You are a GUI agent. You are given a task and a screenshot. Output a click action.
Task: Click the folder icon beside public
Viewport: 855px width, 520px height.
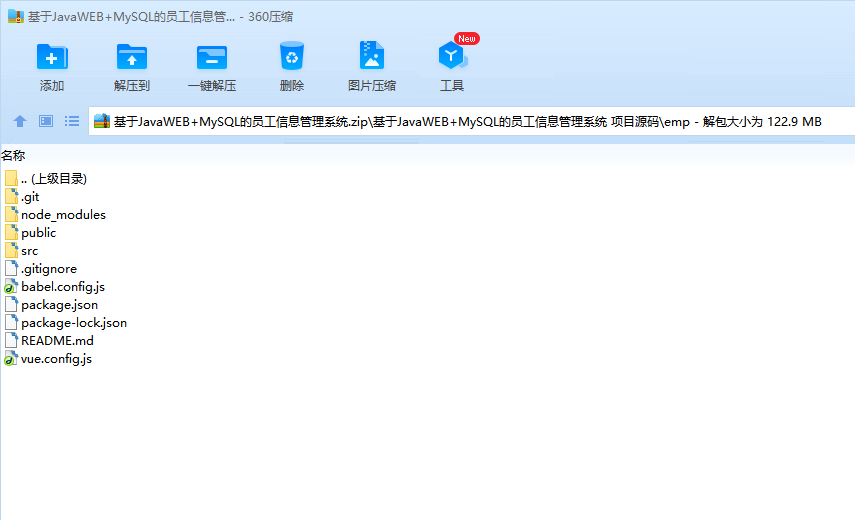pyautogui.click(x=11, y=232)
